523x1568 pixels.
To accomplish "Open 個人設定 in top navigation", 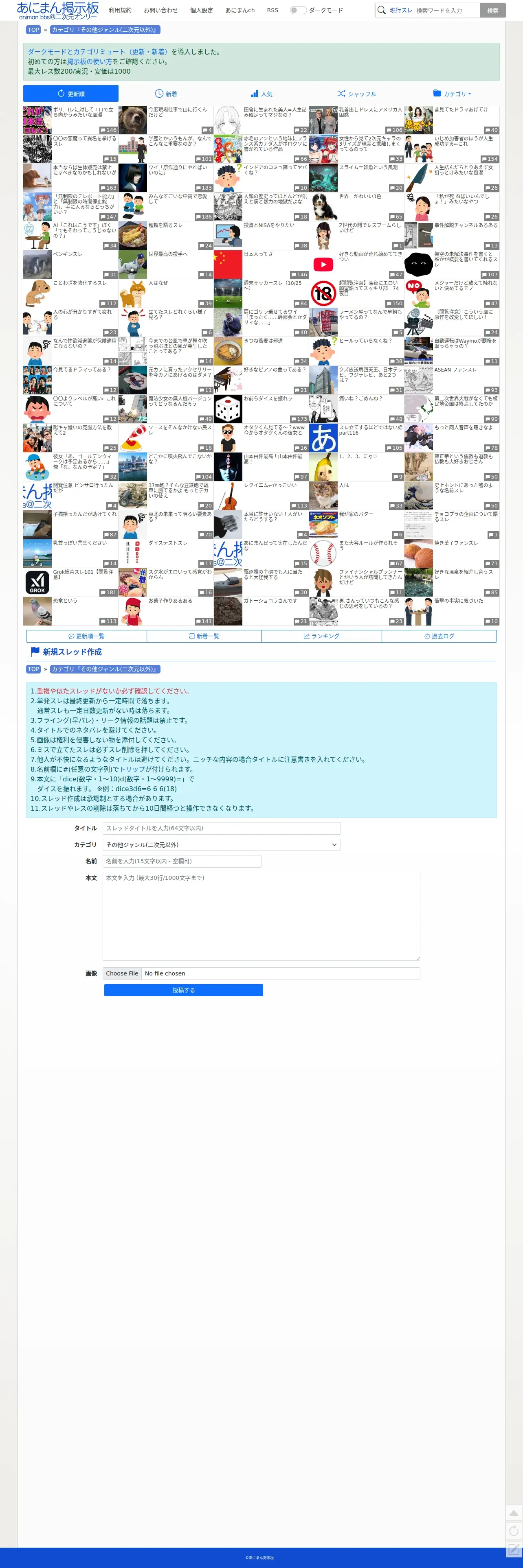I will (x=201, y=10).
